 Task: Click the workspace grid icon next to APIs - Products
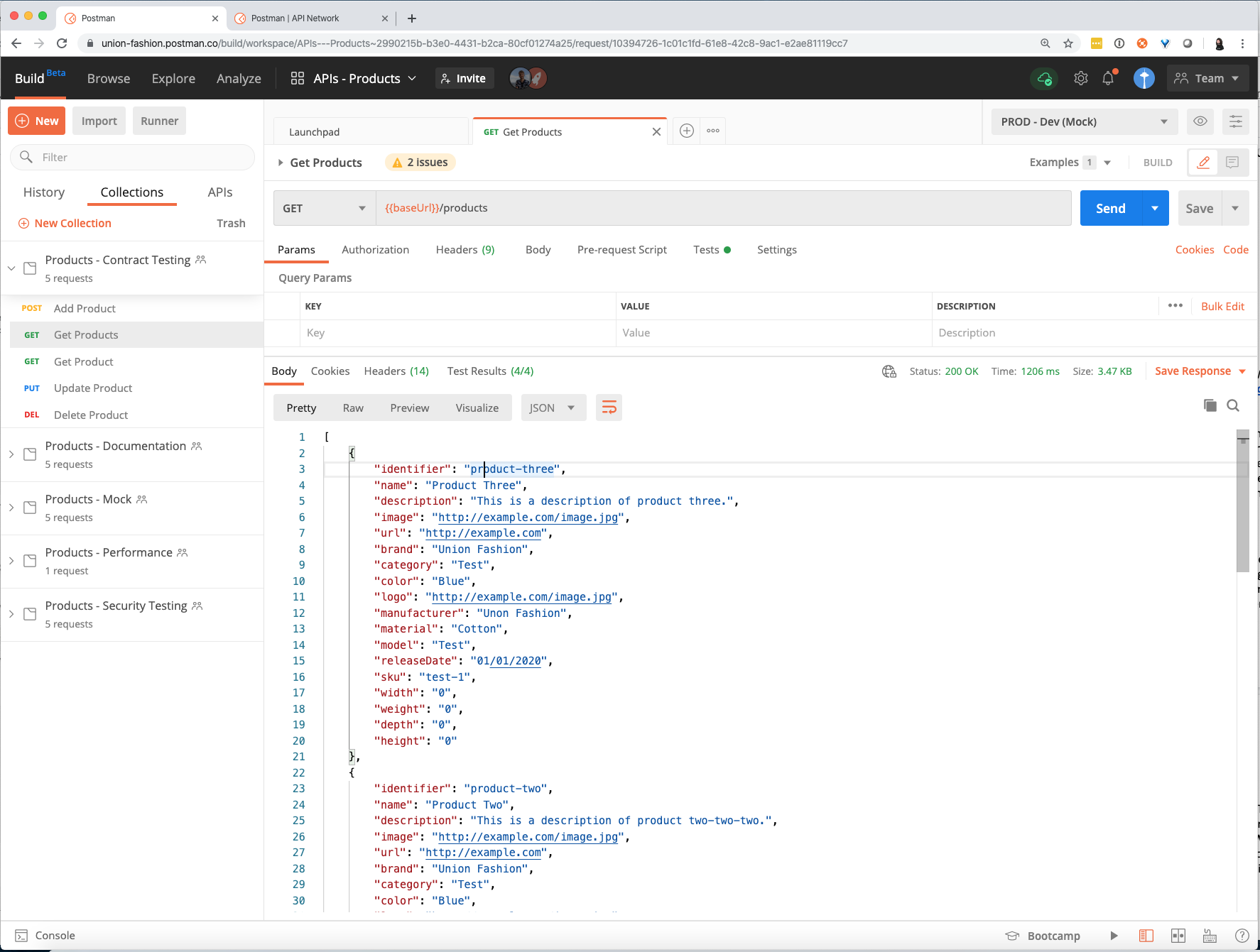[298, 78]
